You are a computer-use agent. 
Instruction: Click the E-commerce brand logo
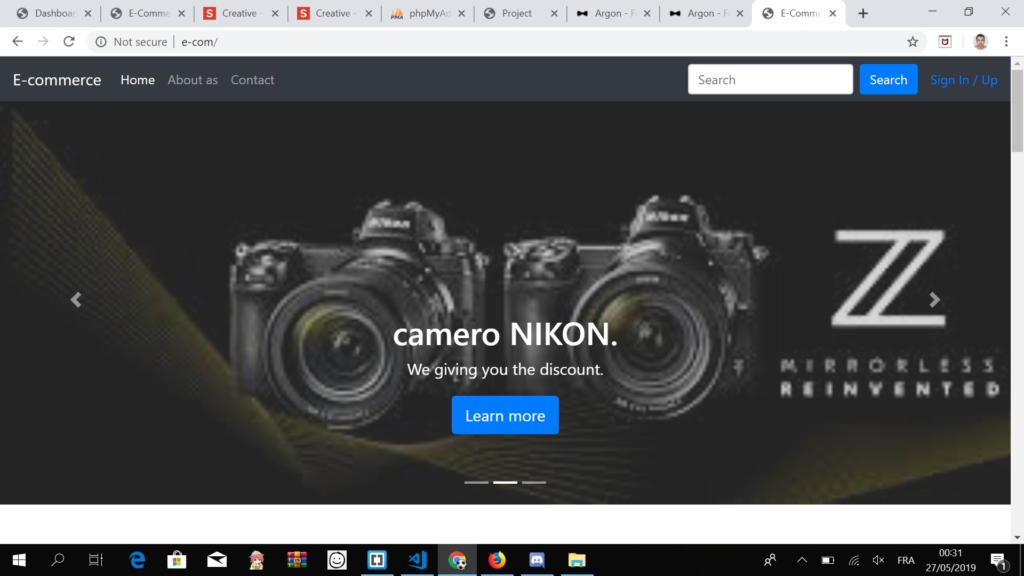[57, 80]
